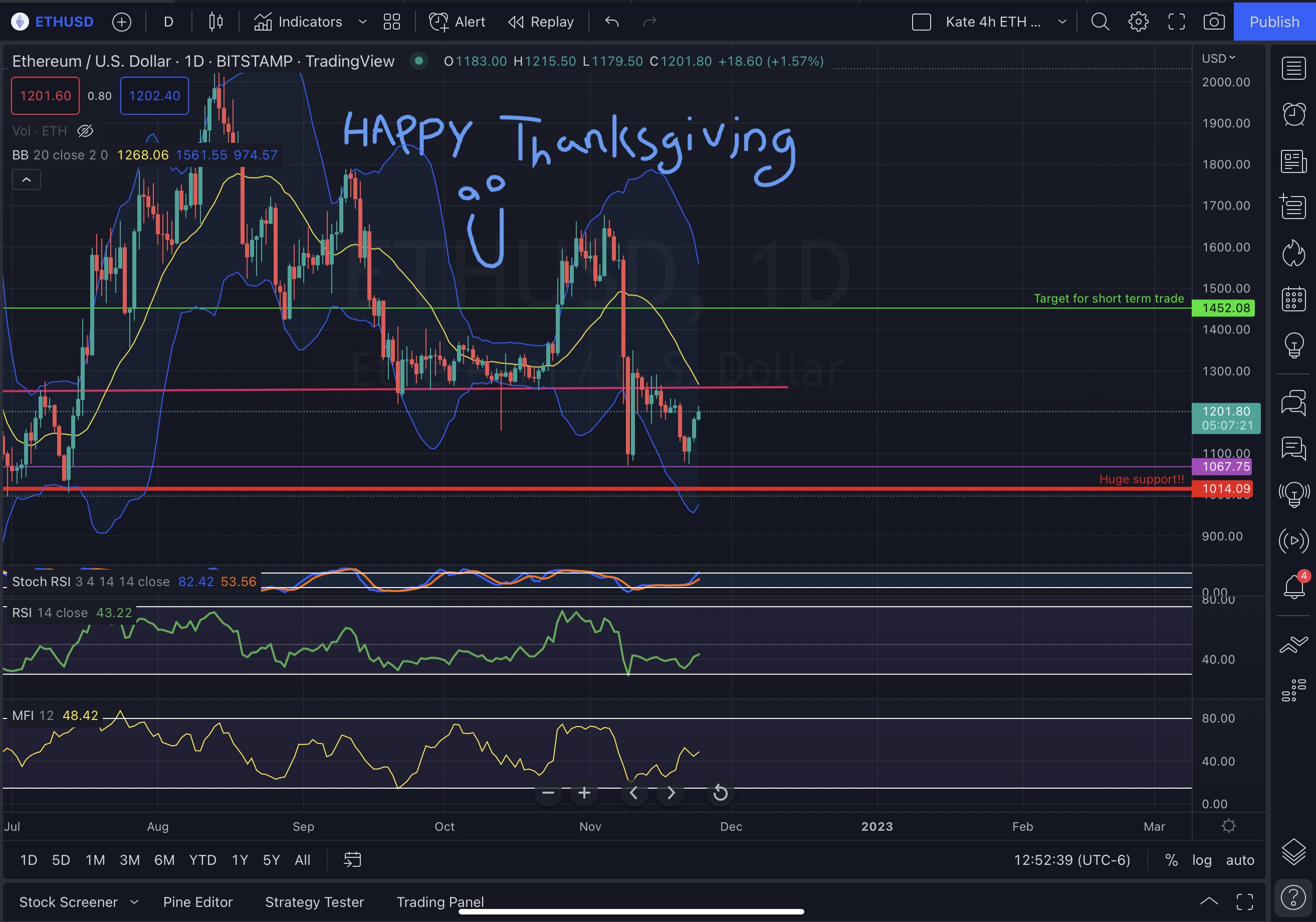Enable log scale on the price axis
This screenshot has width=1316, height=922.
1202,860
